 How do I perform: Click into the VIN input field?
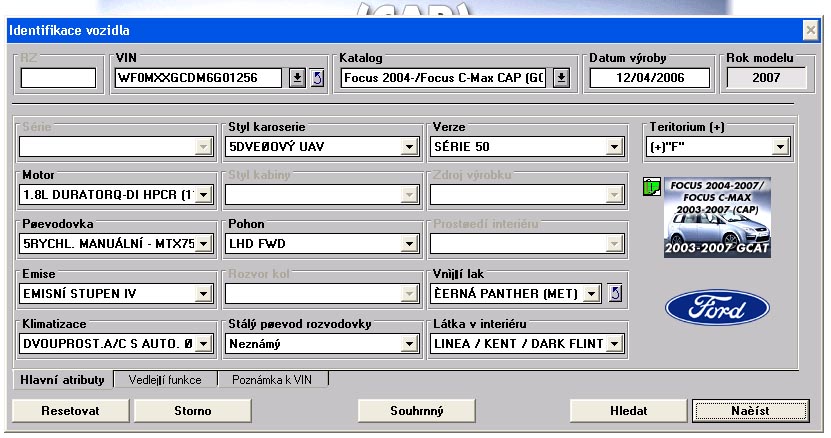pos(200,78)
